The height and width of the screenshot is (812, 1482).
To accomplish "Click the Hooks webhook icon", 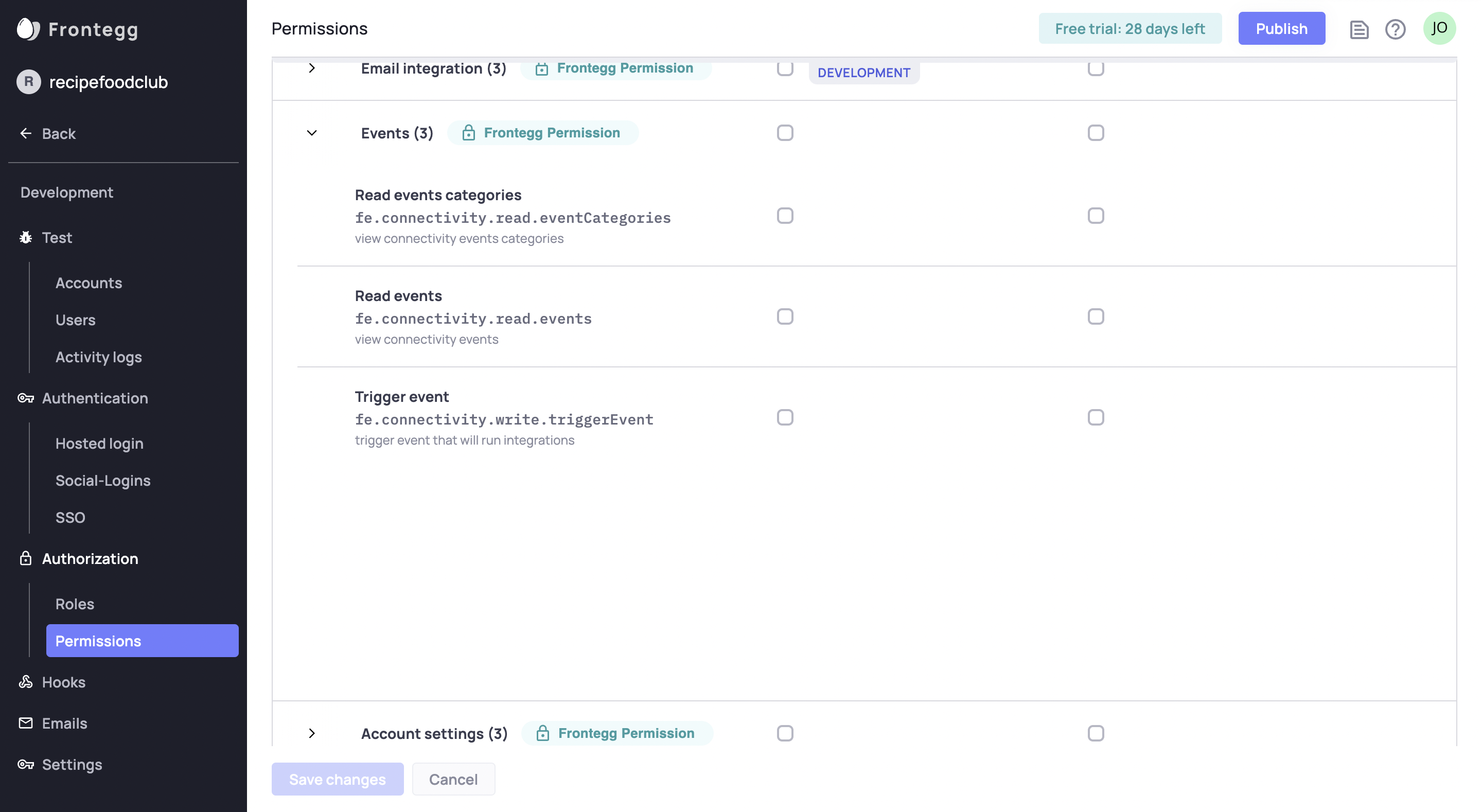I will click(26, 682).
